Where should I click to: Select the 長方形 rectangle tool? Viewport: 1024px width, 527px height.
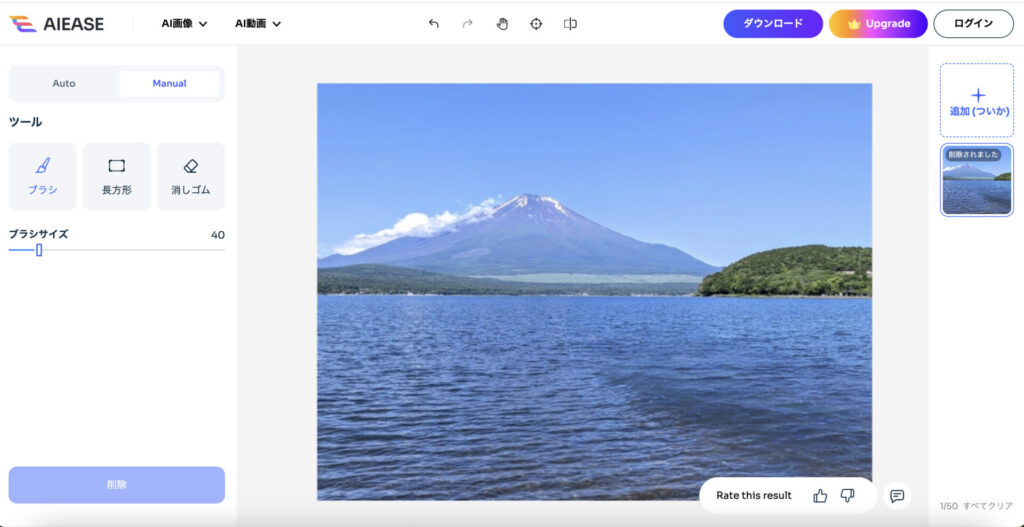pyautogui.click(x=117, y=176)
